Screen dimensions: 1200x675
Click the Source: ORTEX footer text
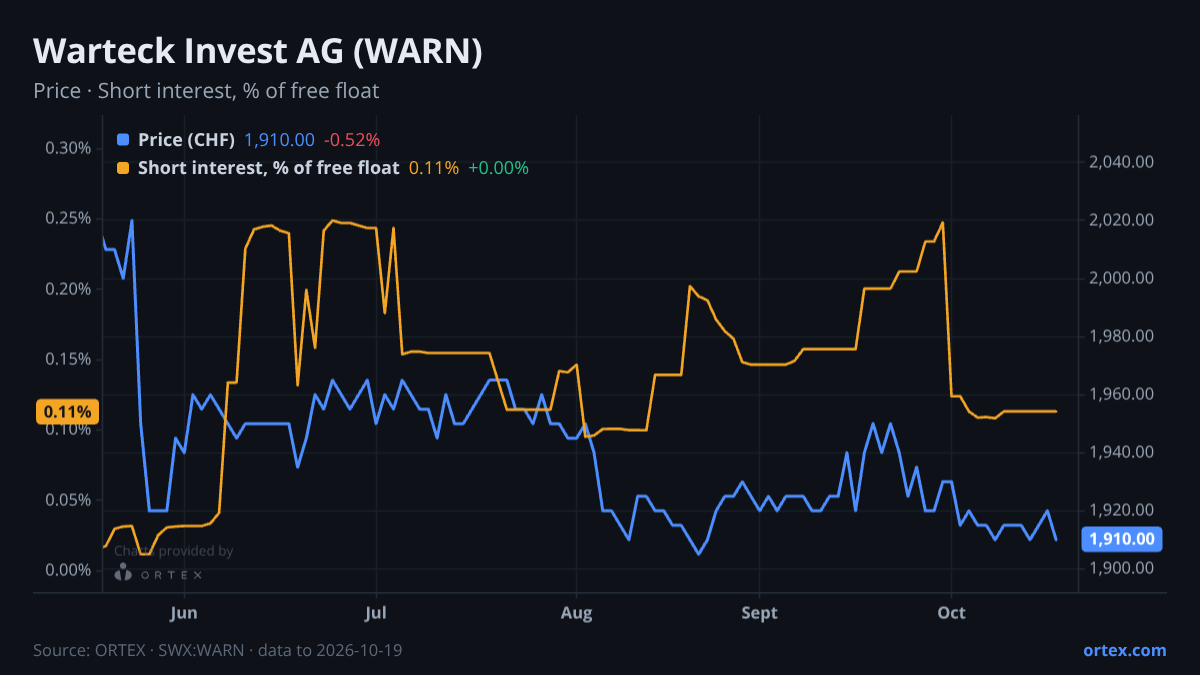tap(217, 651)
